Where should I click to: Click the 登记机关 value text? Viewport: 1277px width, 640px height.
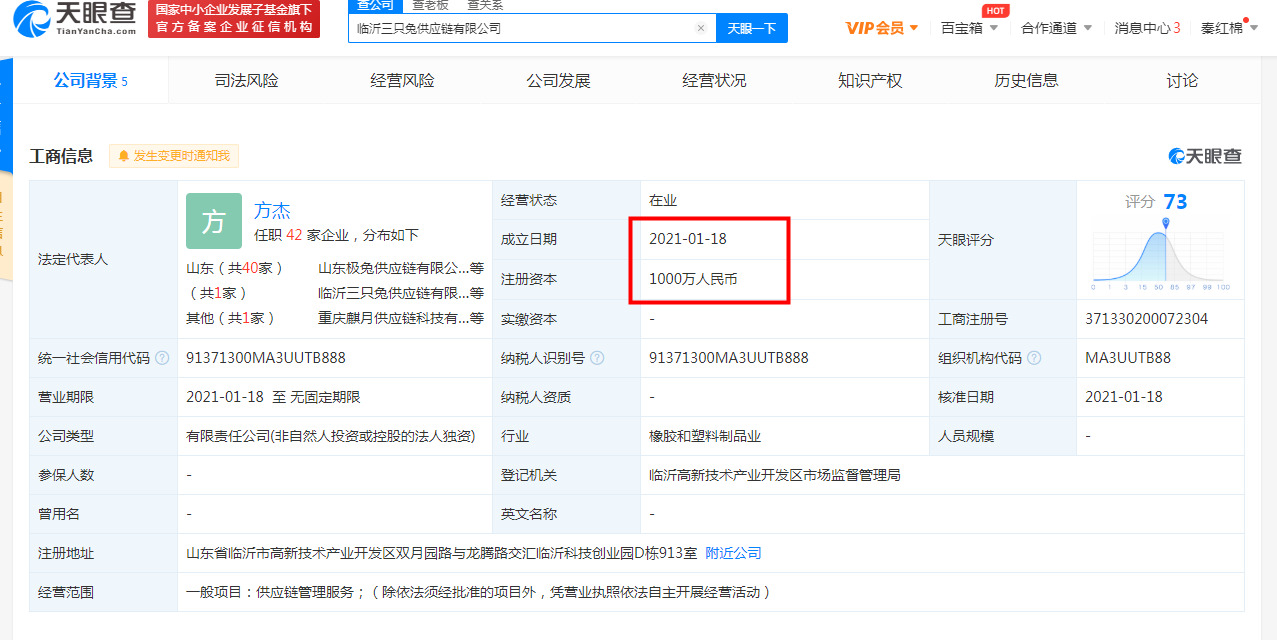775,475
